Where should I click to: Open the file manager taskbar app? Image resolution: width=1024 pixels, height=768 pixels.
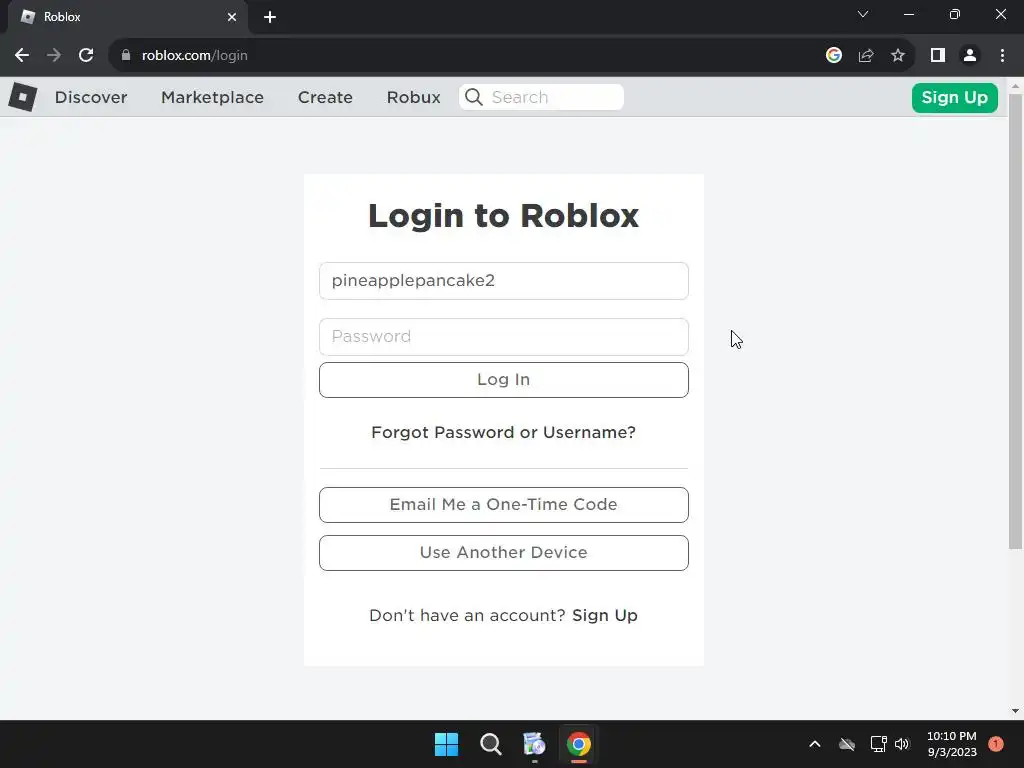pos(534,744)
